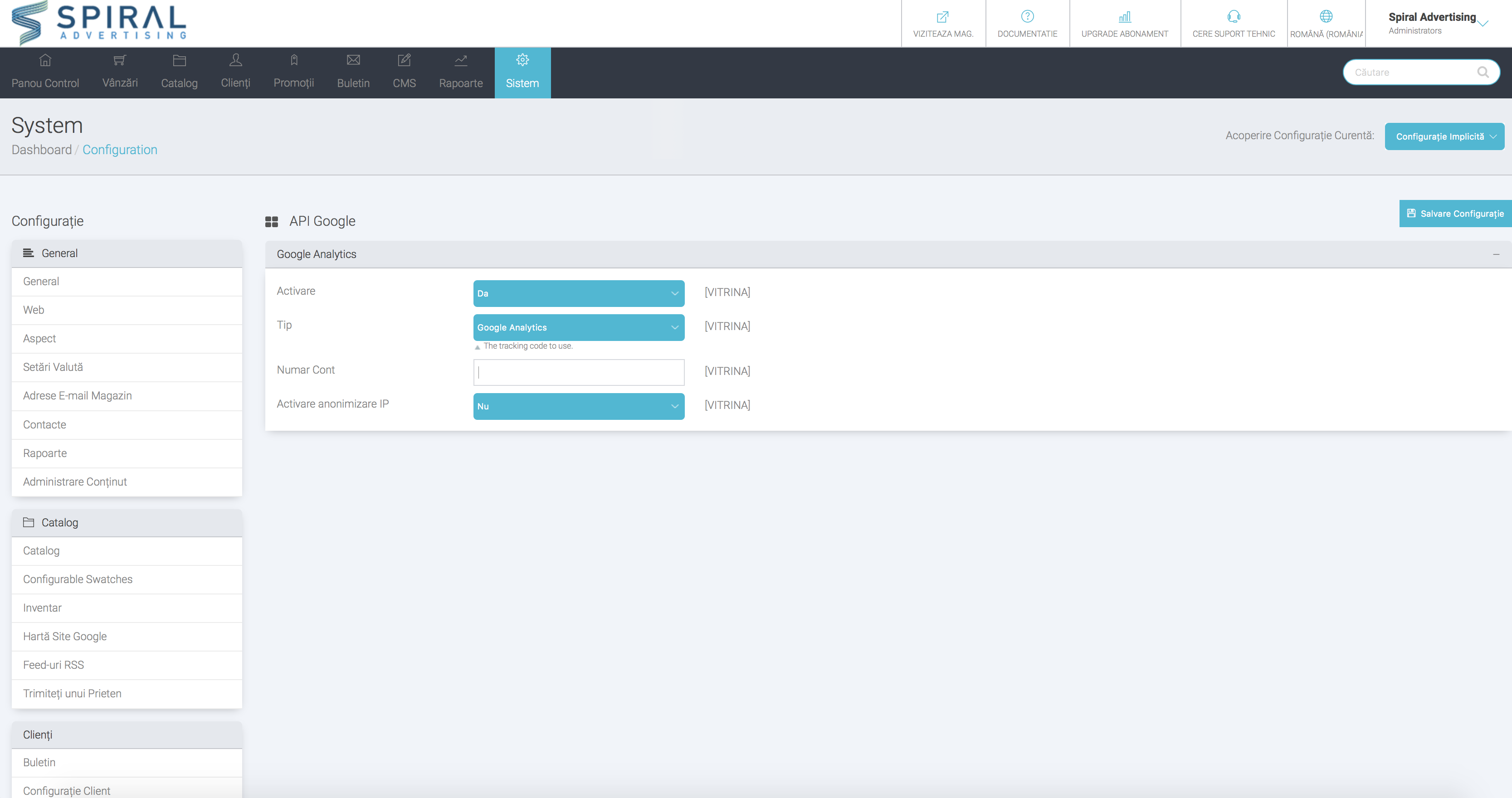Click the Configuration breadcrumb link

[120, 150]
